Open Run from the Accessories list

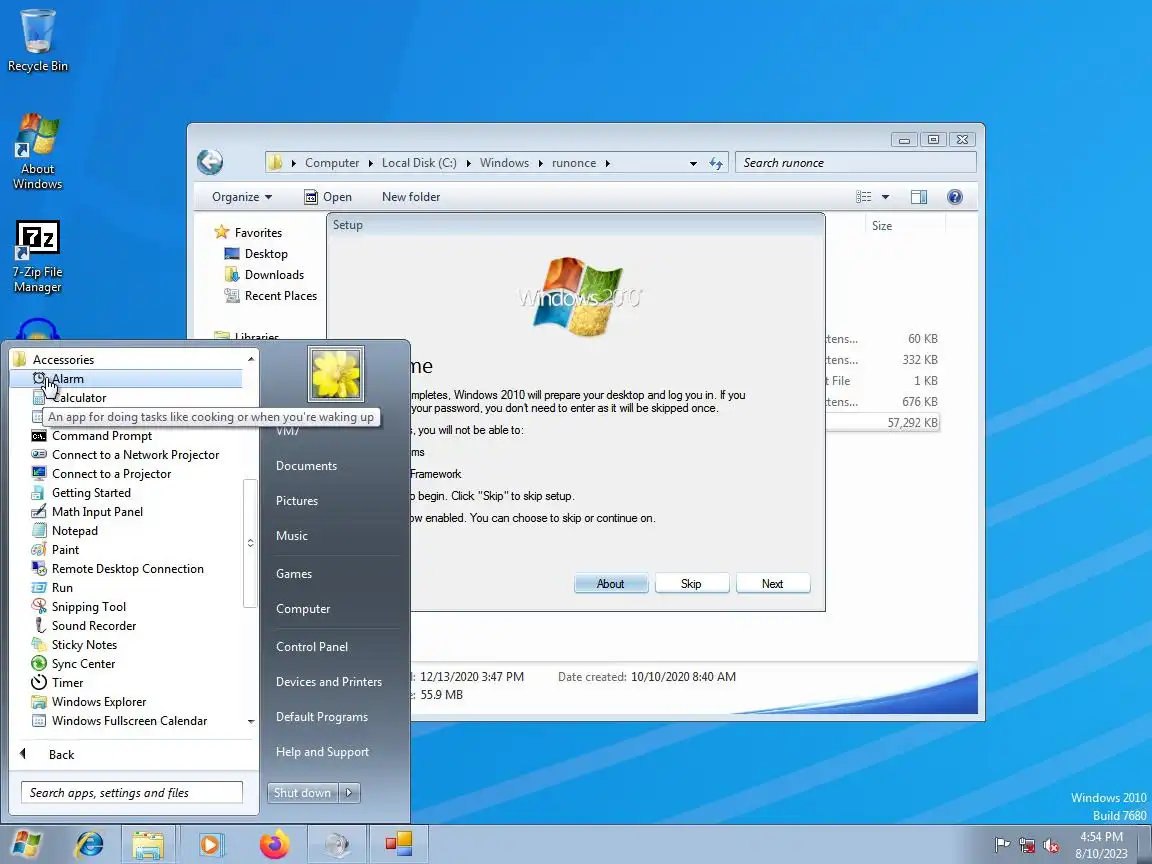(126, 588)
